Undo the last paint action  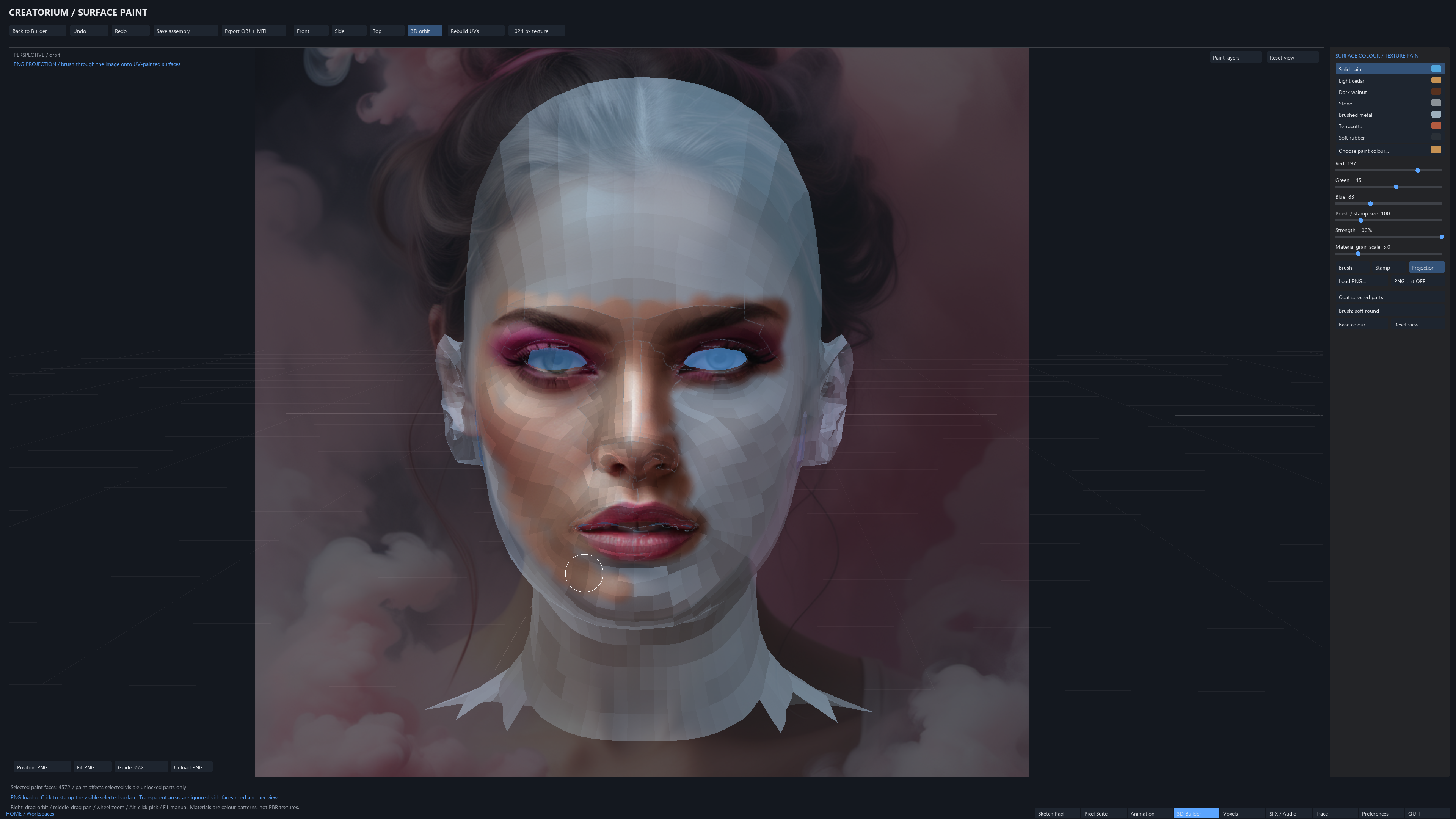click(89, 31)
